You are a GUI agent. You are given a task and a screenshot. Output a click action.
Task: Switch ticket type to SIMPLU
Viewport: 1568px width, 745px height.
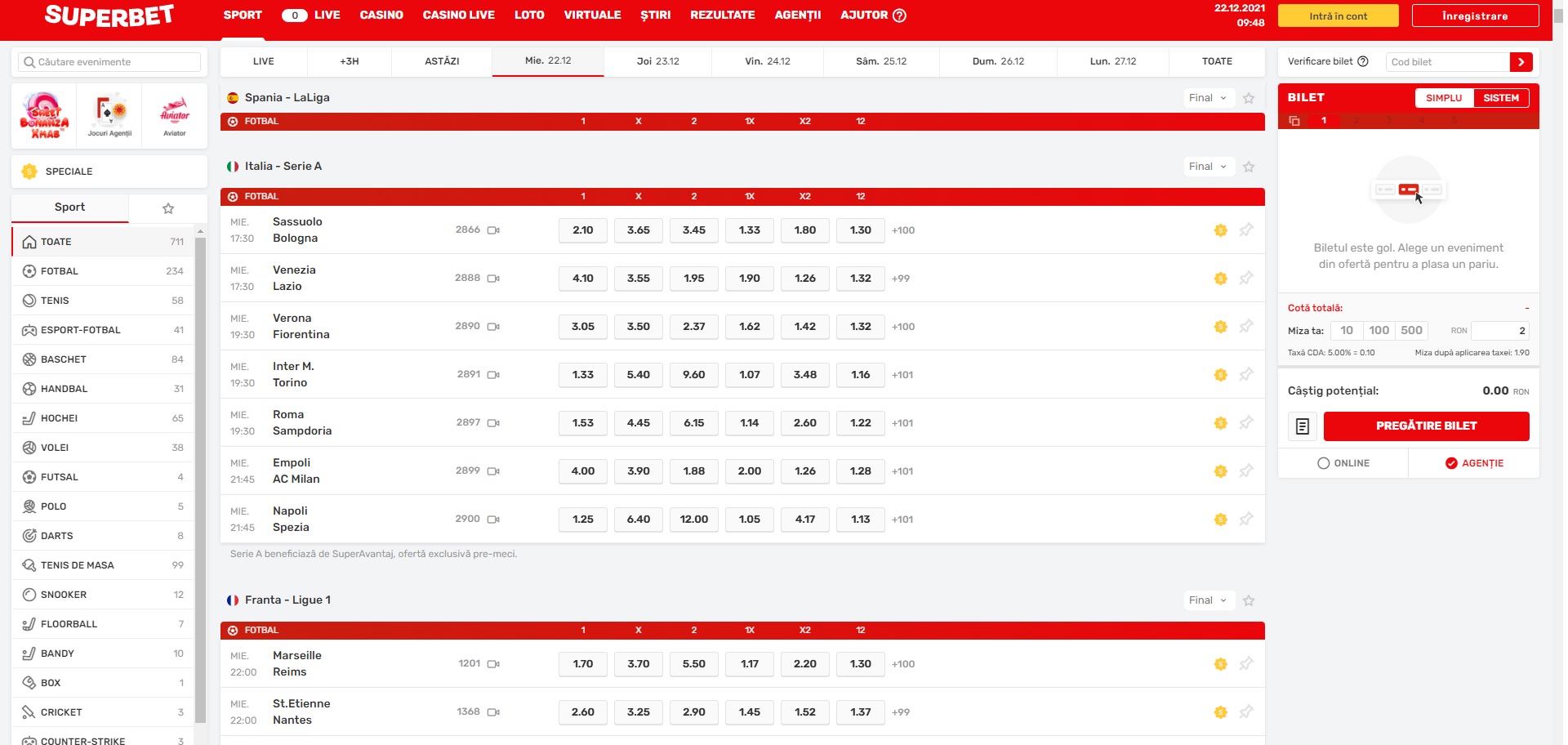point(1444,98)
